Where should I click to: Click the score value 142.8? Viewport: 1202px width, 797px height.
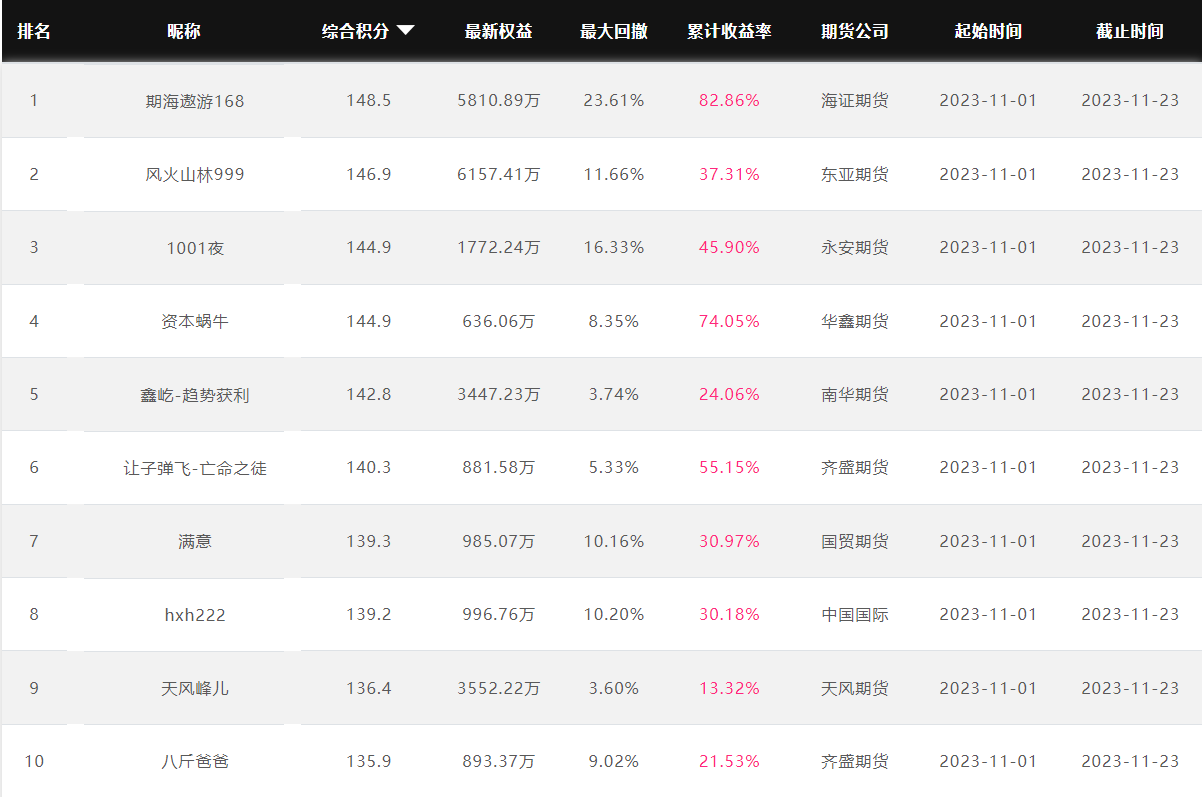pyautogui.click(x=369, y=394)
